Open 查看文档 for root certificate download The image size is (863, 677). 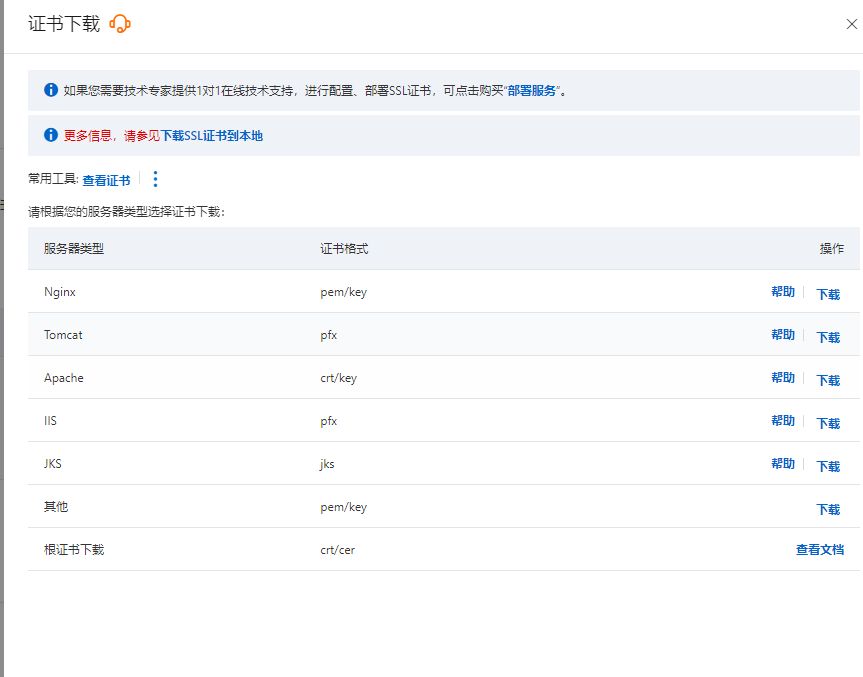(820, 549)
